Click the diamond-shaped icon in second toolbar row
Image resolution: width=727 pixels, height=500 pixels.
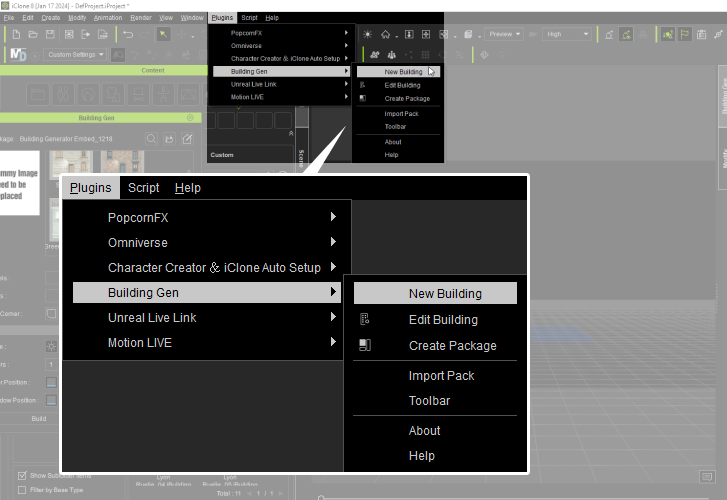tap(484, 55)
